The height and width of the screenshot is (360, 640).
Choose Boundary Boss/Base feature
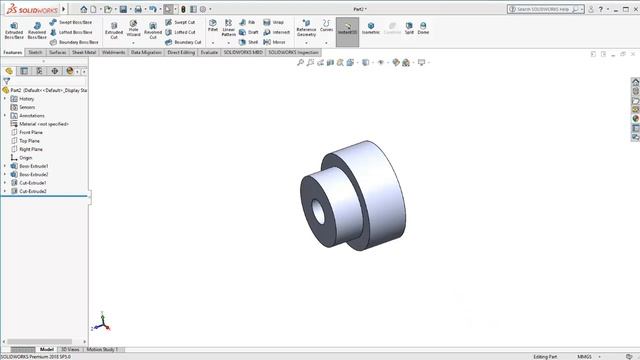[x=74, y=42]
